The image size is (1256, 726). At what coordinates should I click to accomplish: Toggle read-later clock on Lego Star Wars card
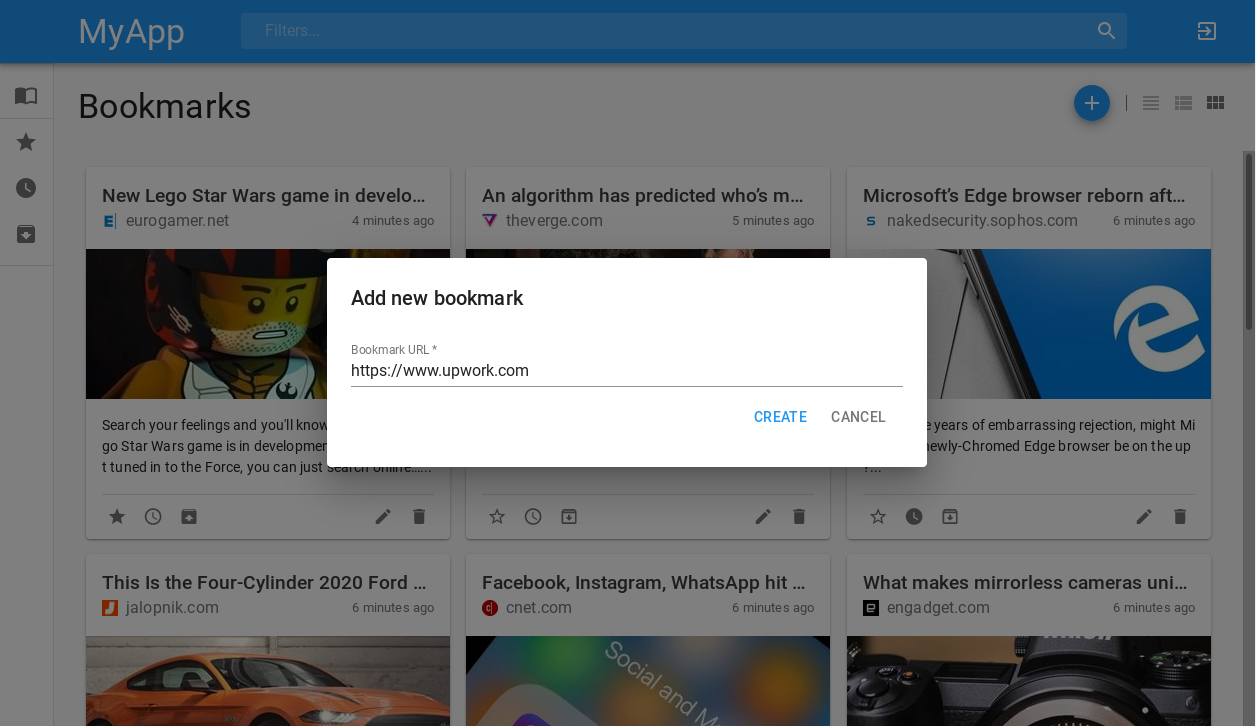pyautogui.click(x=153, y=517)
